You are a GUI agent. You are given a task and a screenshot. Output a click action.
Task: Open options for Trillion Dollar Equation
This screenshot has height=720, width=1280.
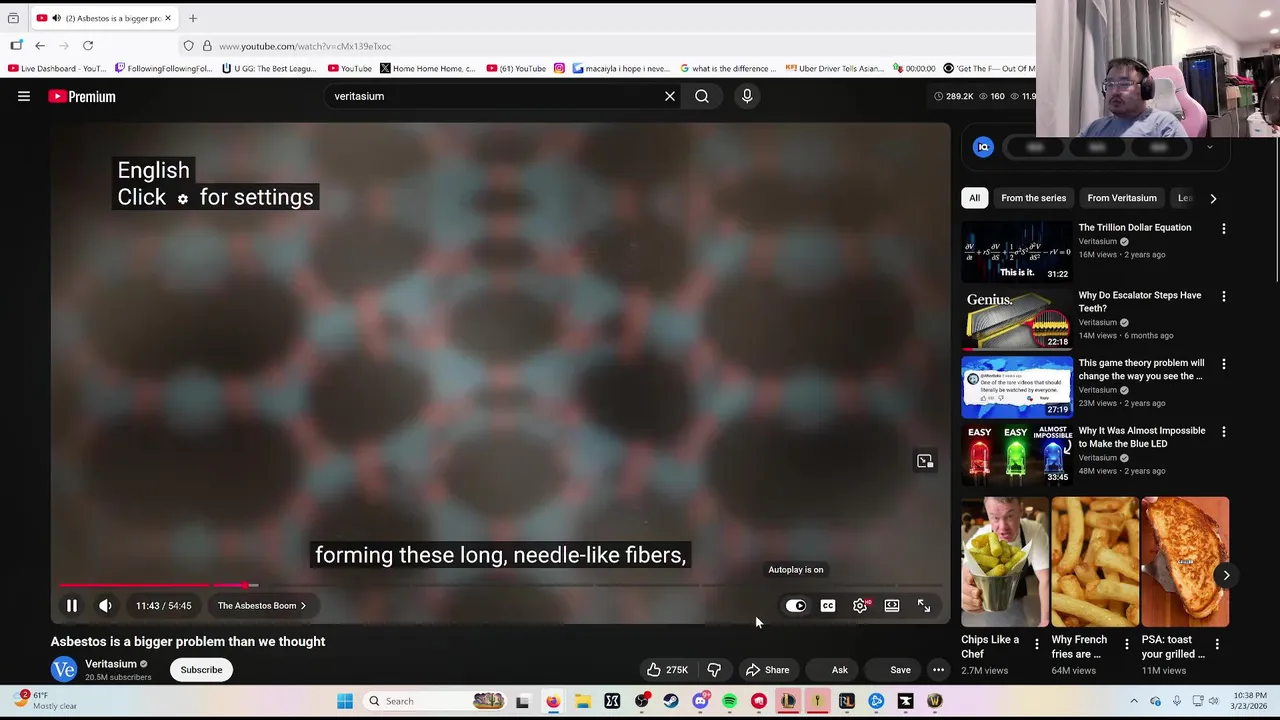click(1223, 229)
